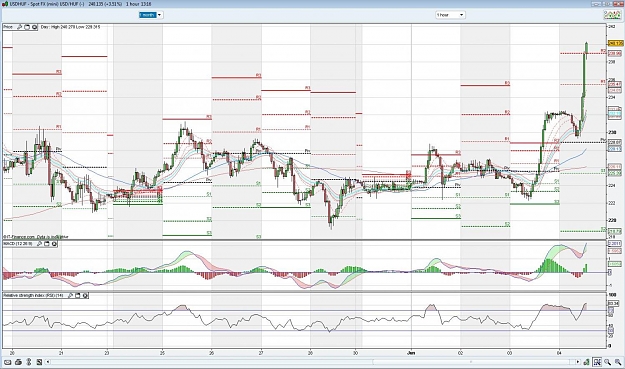
Task: Click the 25 date label on time axis
Action: click(x=162, y=353)
